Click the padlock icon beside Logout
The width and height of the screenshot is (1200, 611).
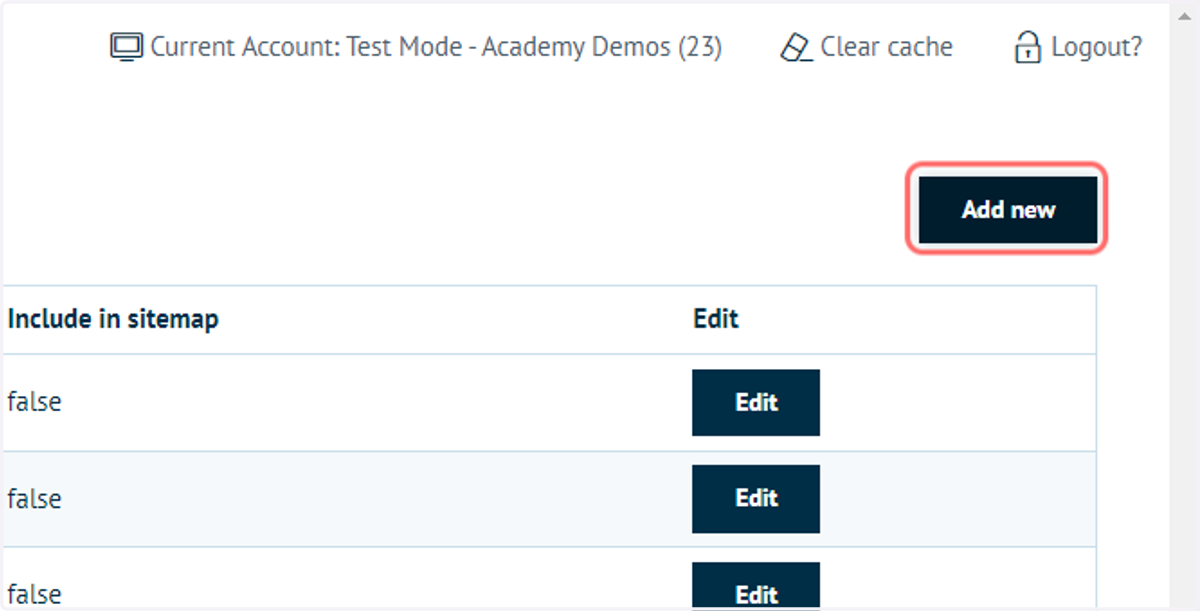[x=1027, y=47]
